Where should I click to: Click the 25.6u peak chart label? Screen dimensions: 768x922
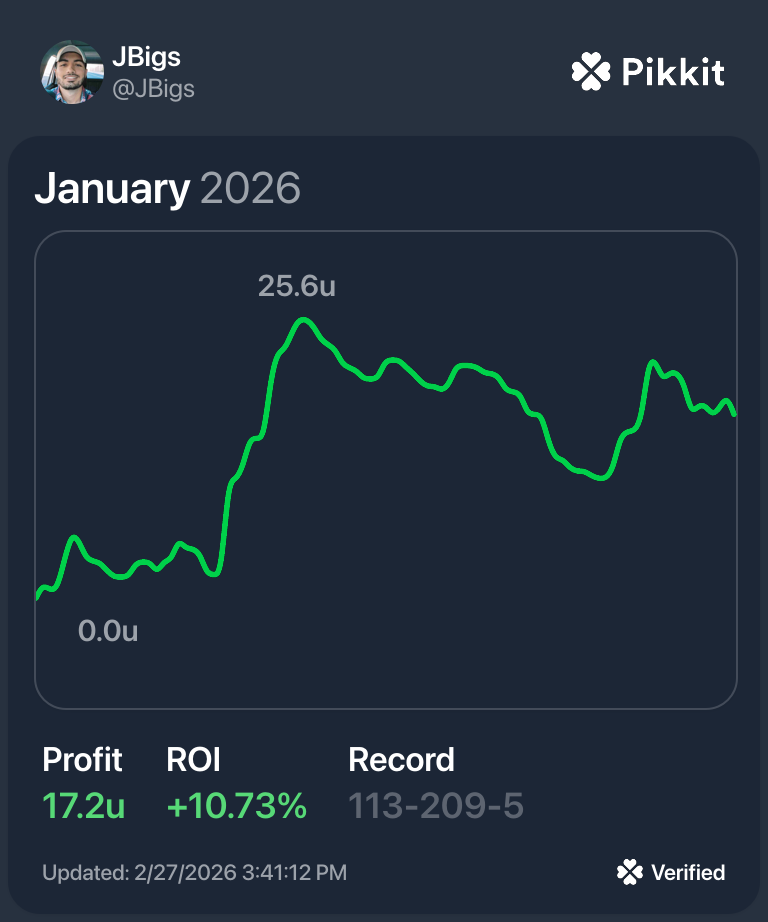pyautogui.click(x=296, y=286)
